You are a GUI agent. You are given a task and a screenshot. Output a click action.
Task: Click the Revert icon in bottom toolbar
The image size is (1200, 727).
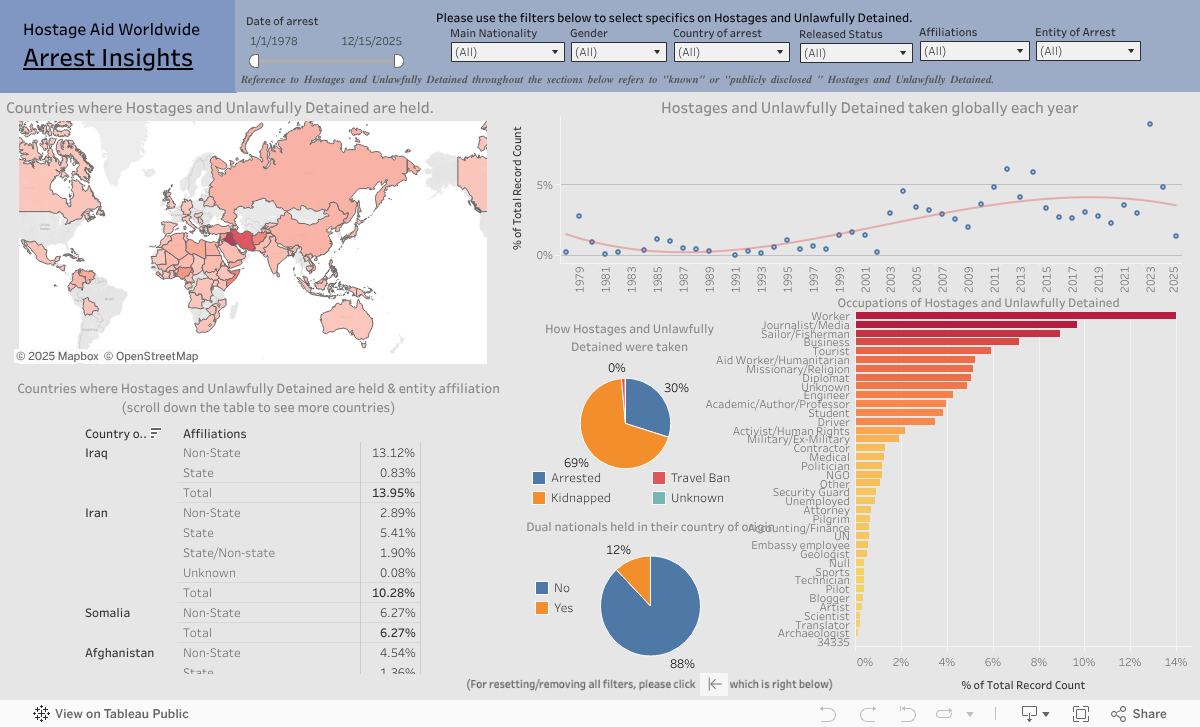click(905, 714)
